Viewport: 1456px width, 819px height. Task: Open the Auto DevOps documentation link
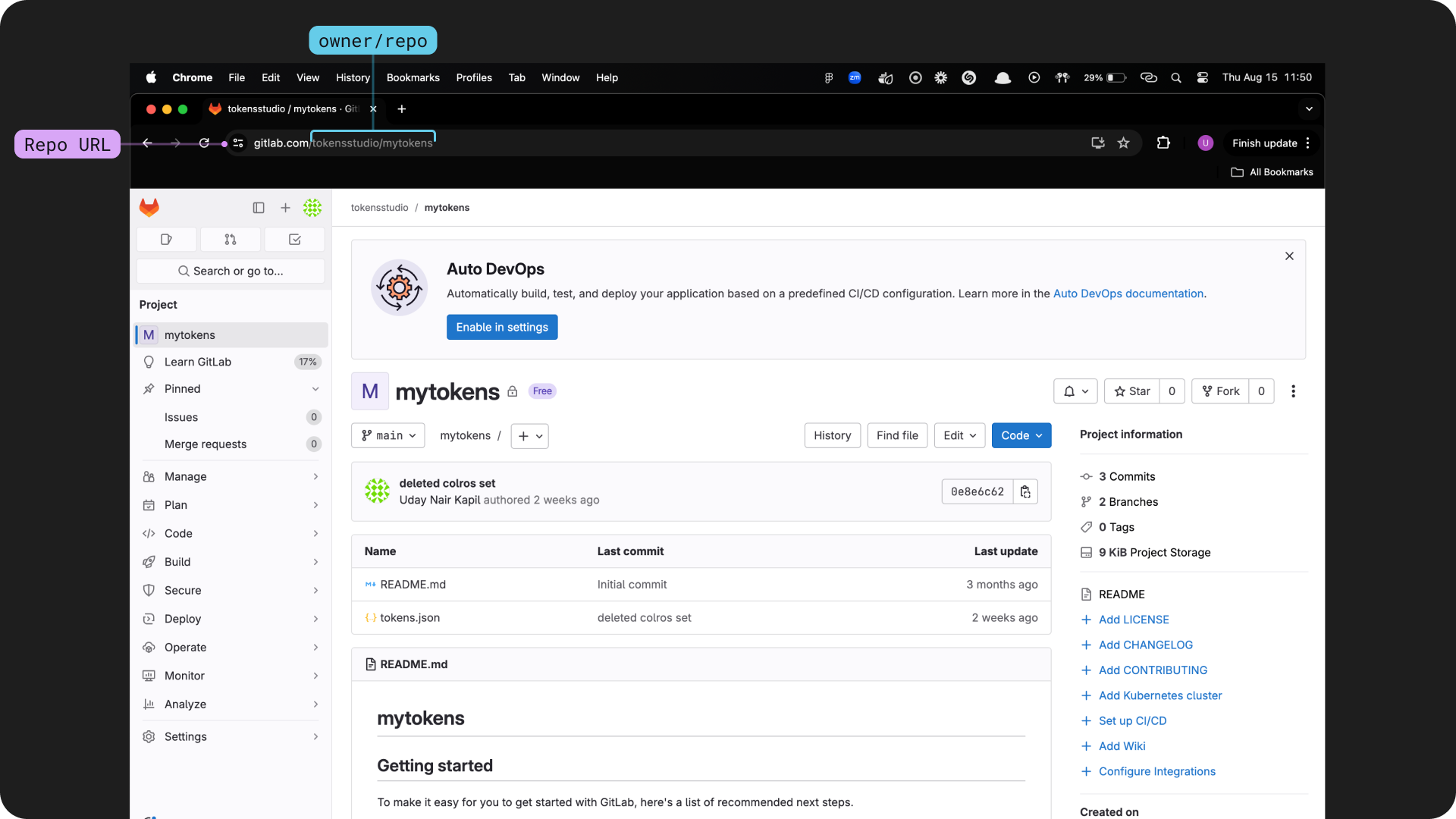(1128, 294)
